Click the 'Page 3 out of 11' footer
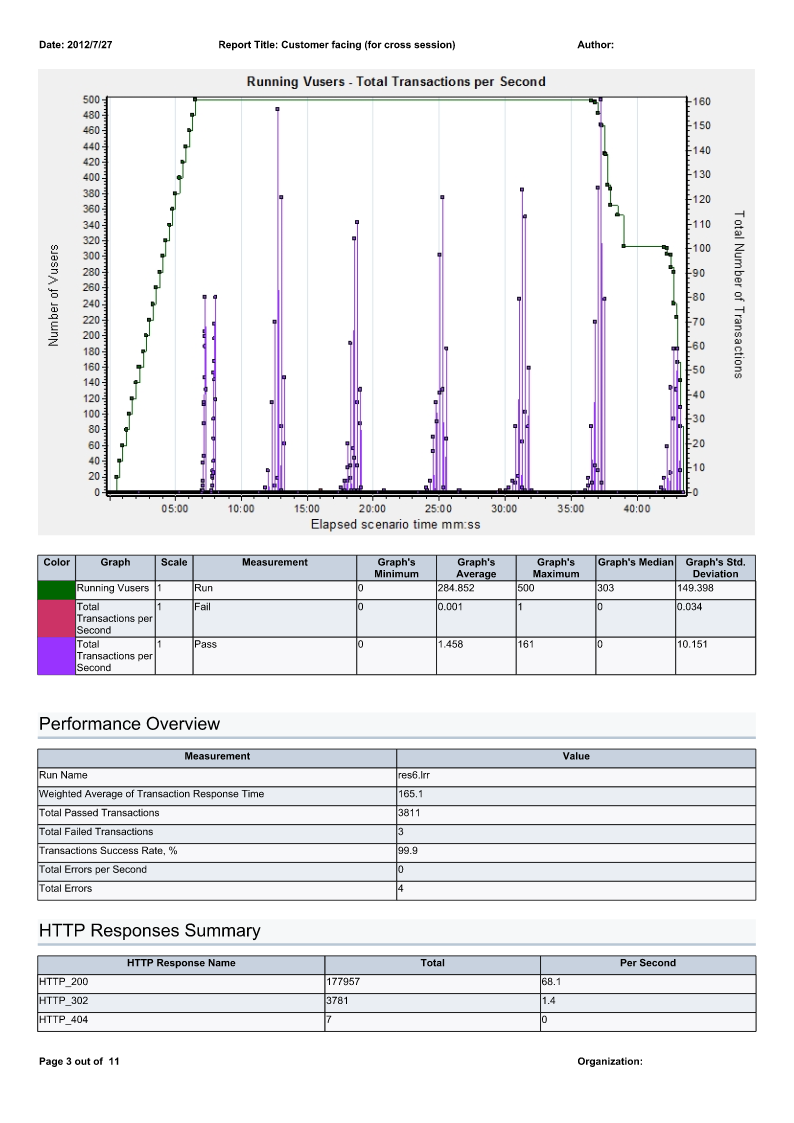The height and width of the screenshot is (1123, 794). tap(79, 1061)
